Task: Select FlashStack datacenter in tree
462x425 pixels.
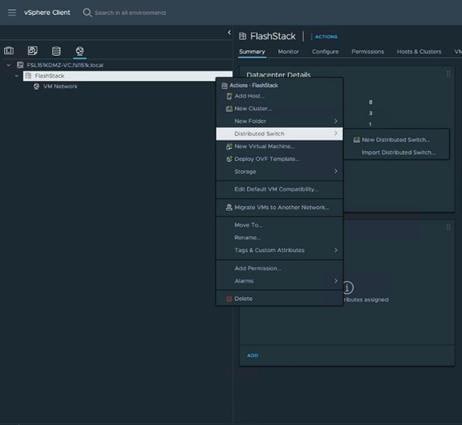Action: [x=128, y=76]
